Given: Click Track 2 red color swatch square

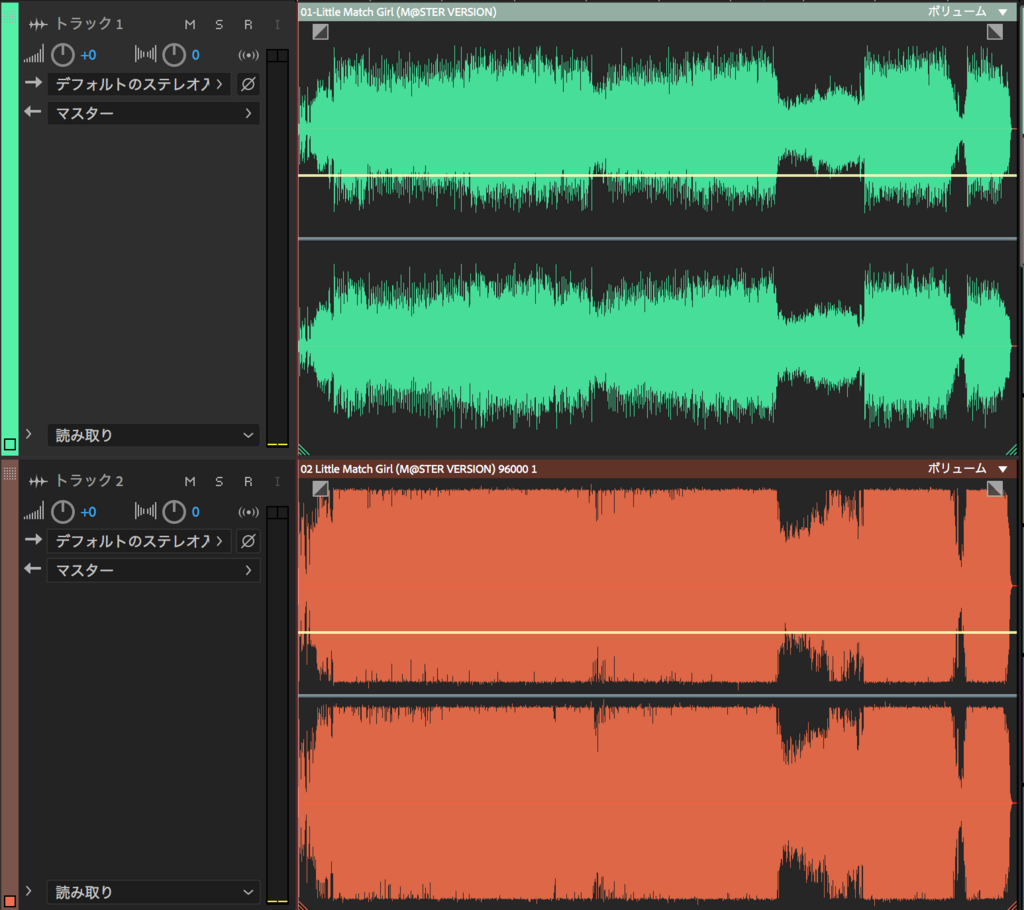Looking at the screenshot, I should coord(10,902).
